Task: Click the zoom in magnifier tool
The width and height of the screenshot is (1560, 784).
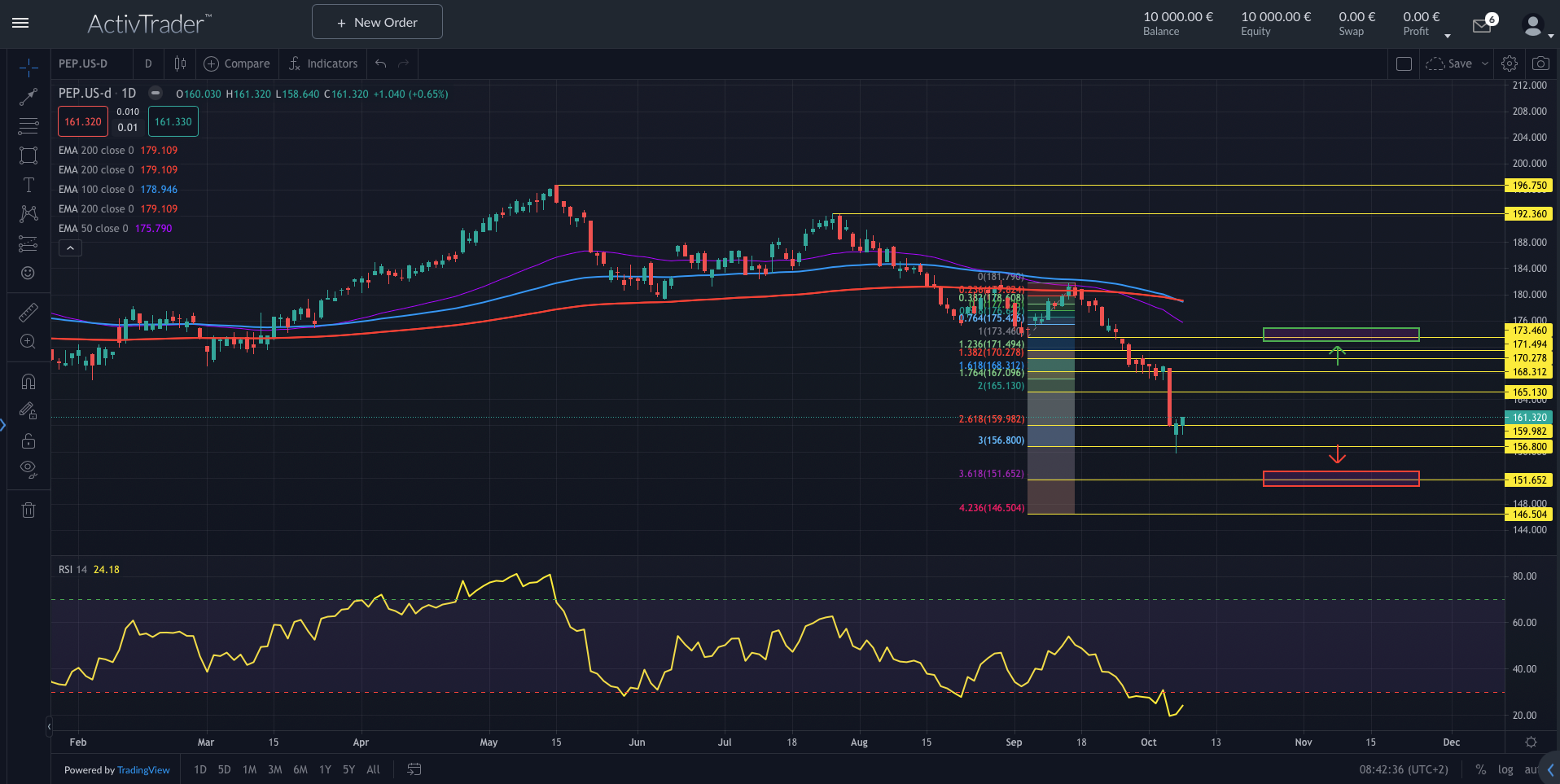Action: 28,342
